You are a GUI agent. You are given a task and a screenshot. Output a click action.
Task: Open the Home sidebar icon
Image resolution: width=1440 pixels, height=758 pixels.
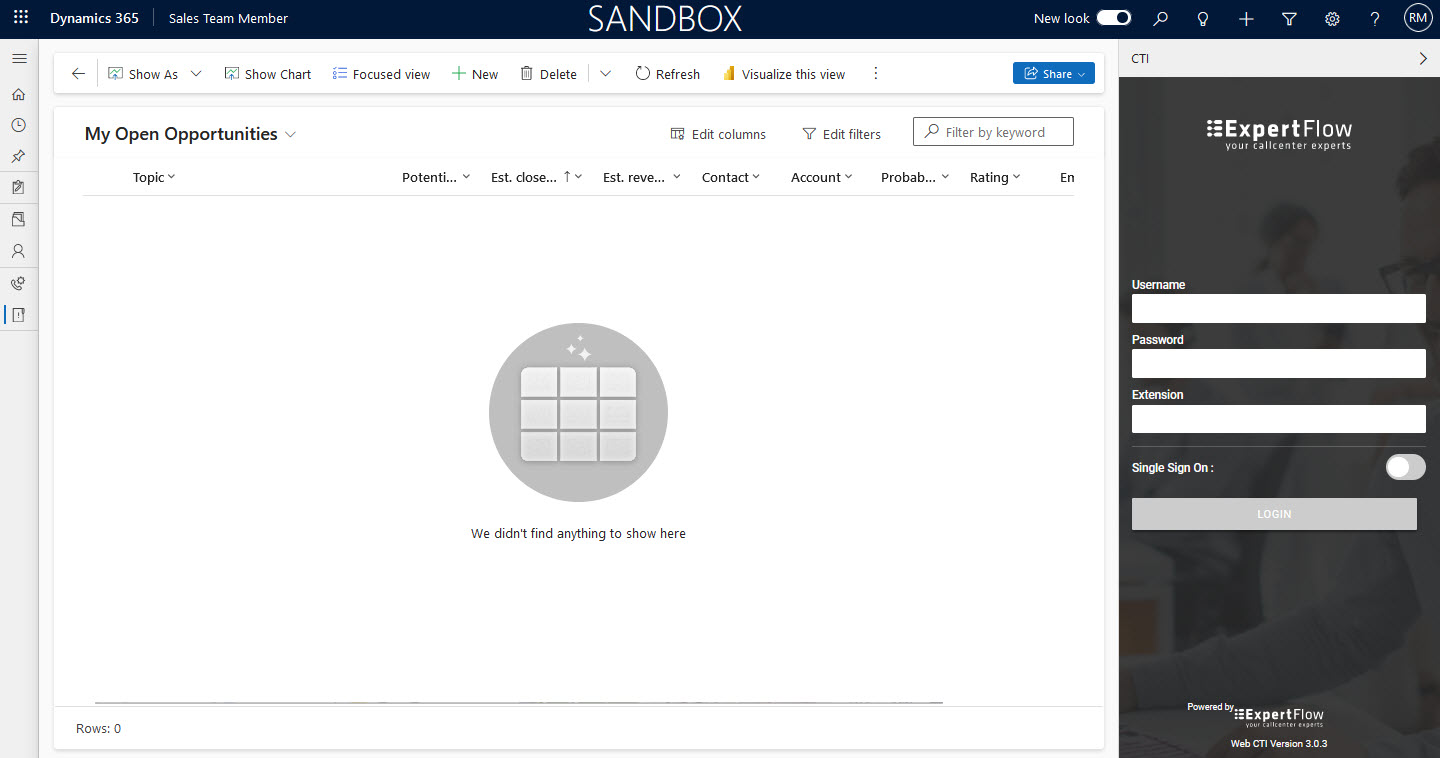(18, 94)
